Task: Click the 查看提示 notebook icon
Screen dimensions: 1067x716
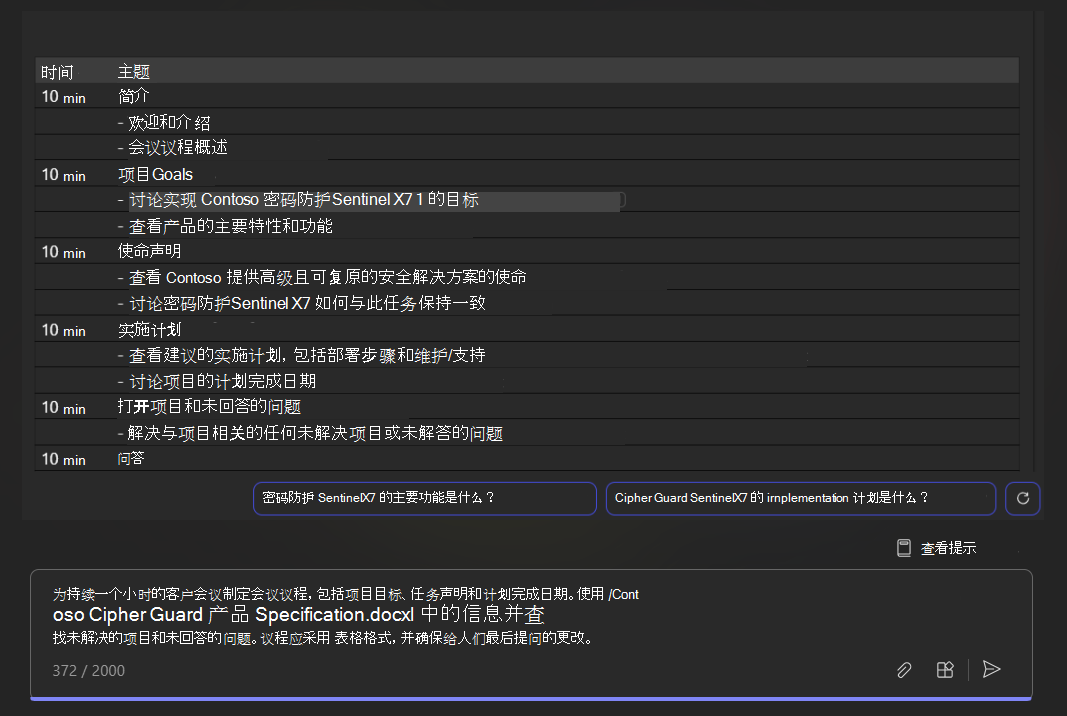Action: (x=904, y=548)
